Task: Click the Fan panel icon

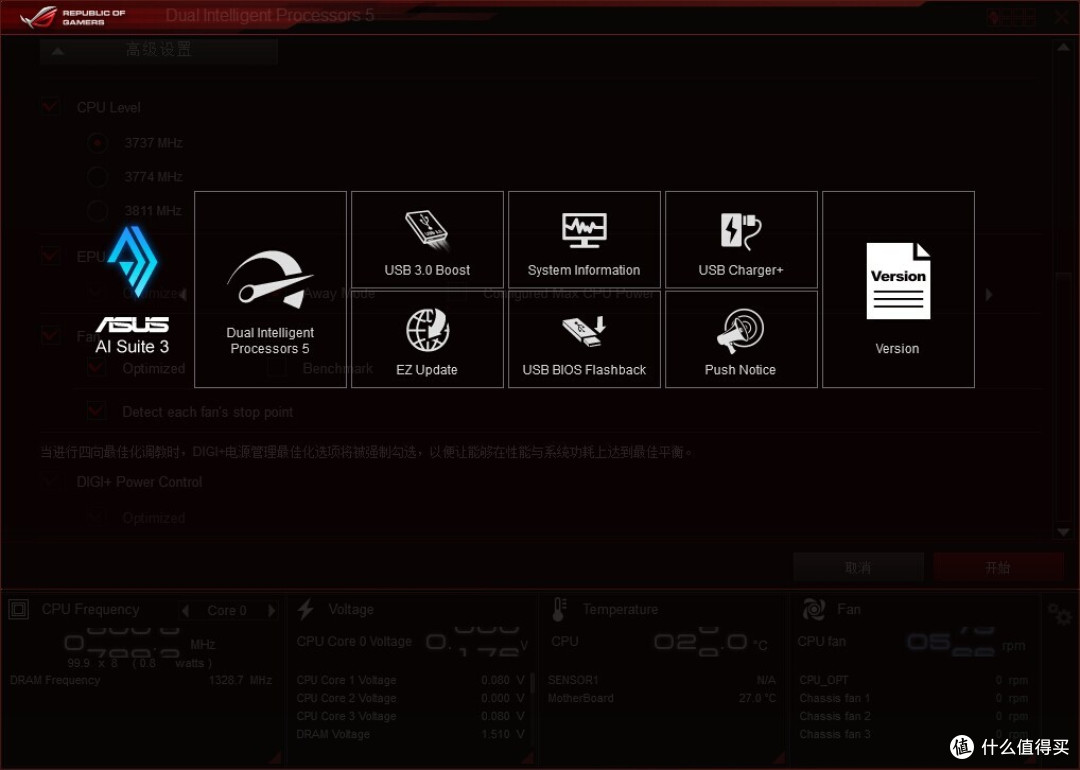Action: 814,609
